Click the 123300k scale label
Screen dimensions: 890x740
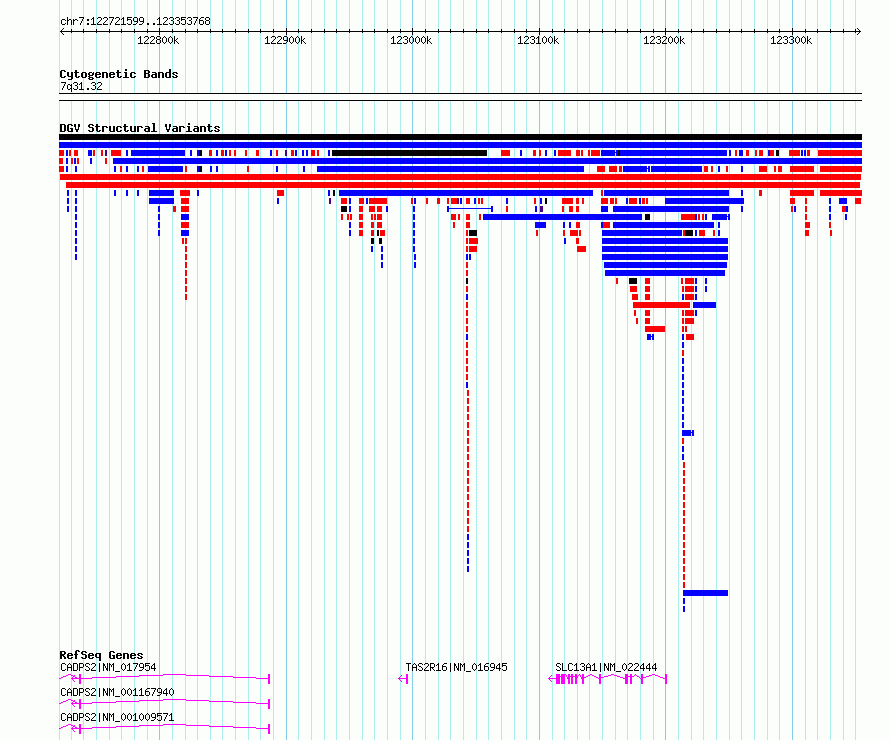click(791, 40)
